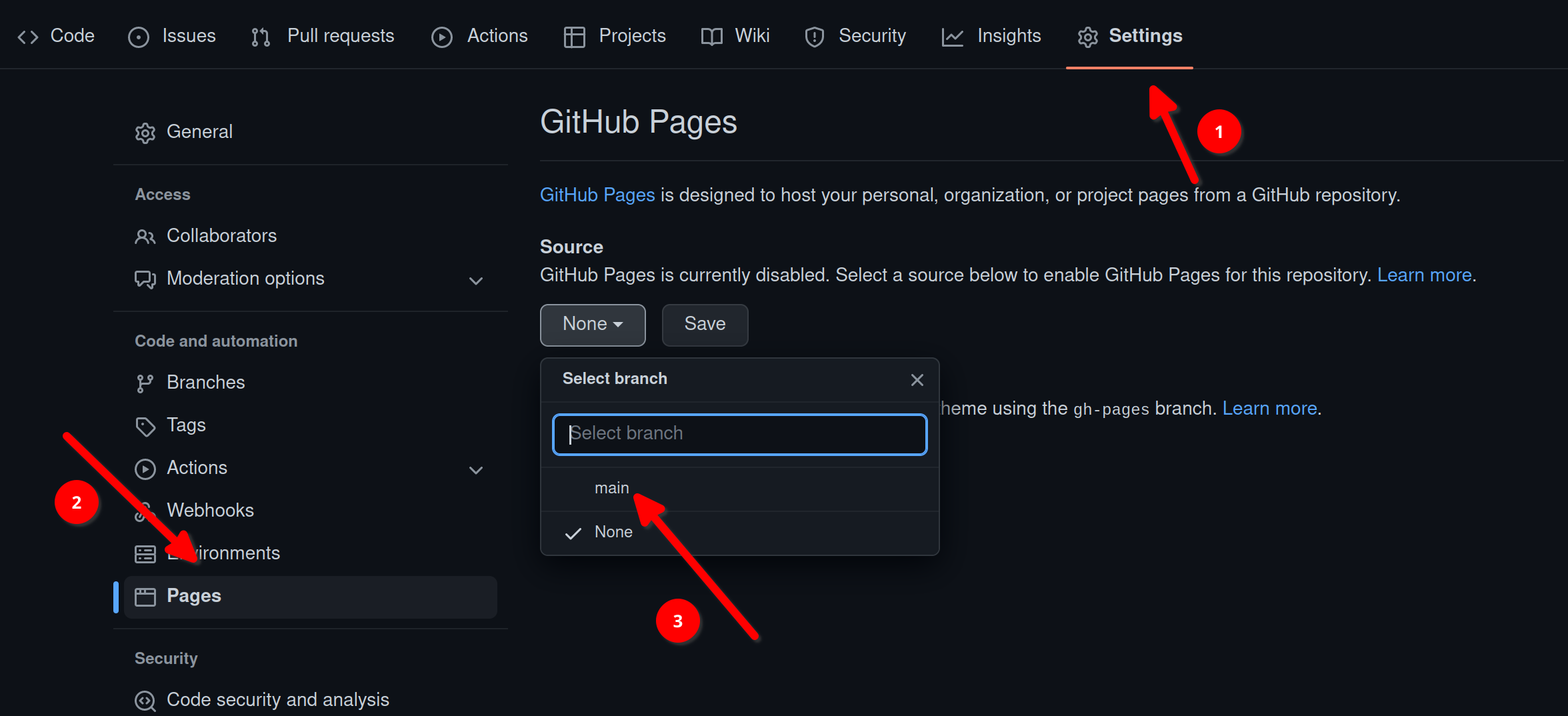Open Webhooks settings
The height and width of the screenshot is (716, 1568).
pos(310,511)
